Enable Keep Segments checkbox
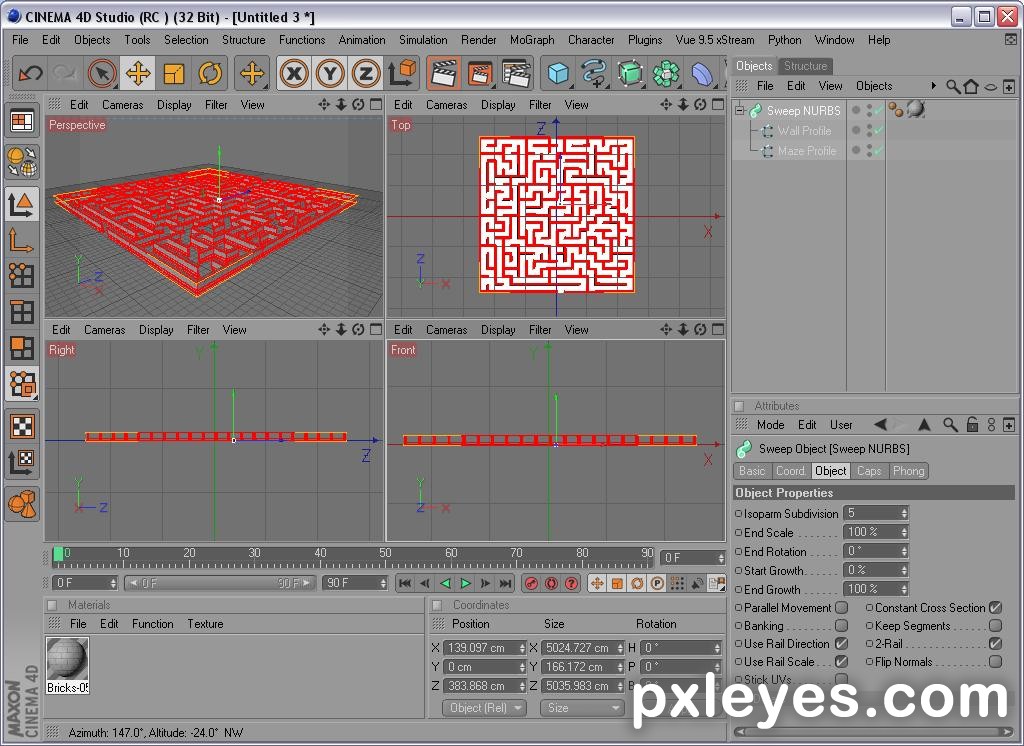This screenshot has height=746, width=1024. tap(995, 626)
